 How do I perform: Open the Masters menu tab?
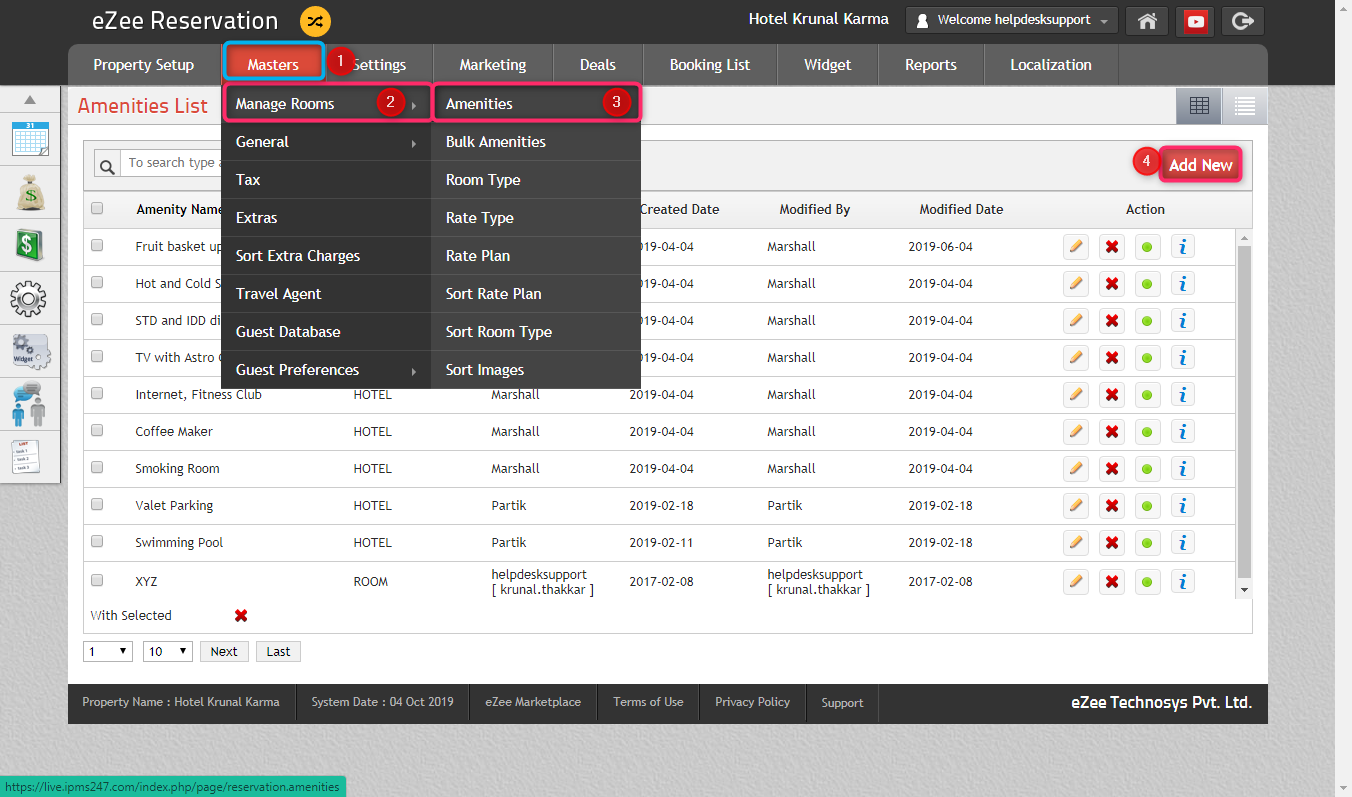(x=273, y=64)
